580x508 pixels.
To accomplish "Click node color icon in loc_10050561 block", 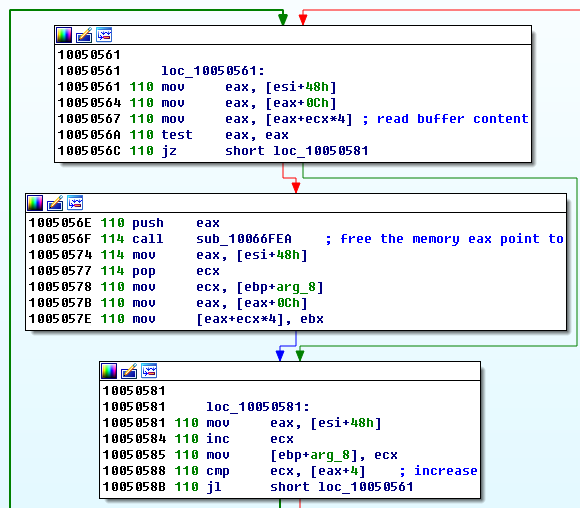I will point(64,35).
